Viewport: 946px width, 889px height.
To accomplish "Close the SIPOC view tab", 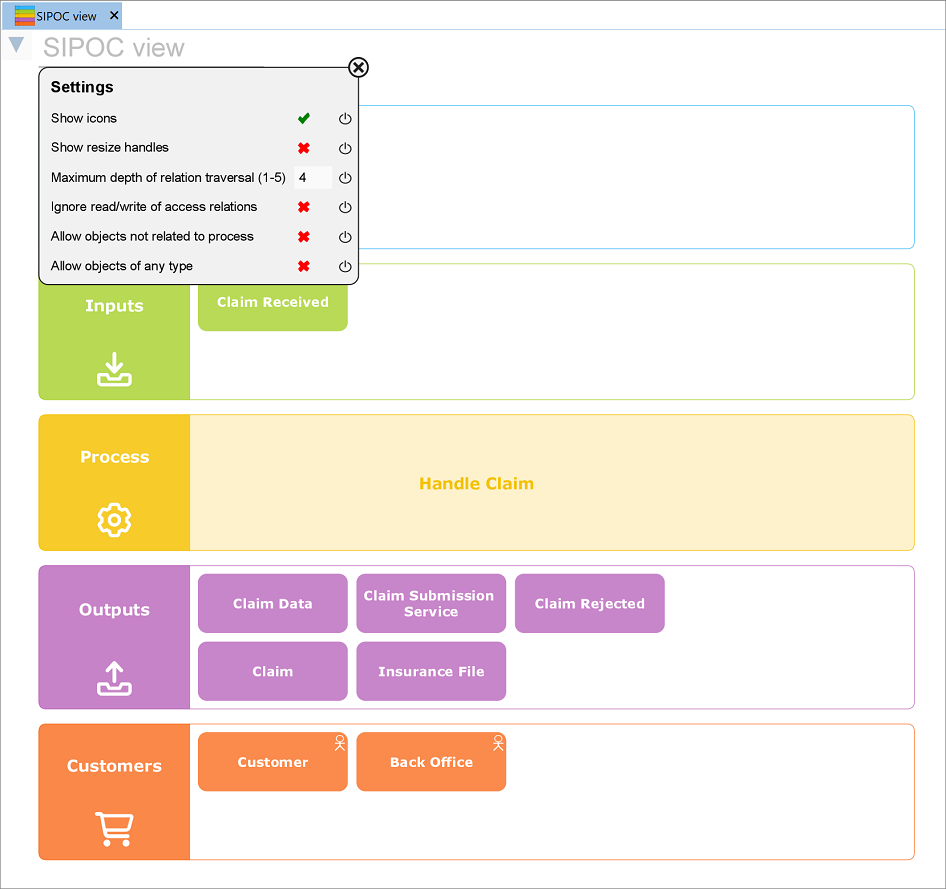I will pyautogui.click(x=114, y=16).
